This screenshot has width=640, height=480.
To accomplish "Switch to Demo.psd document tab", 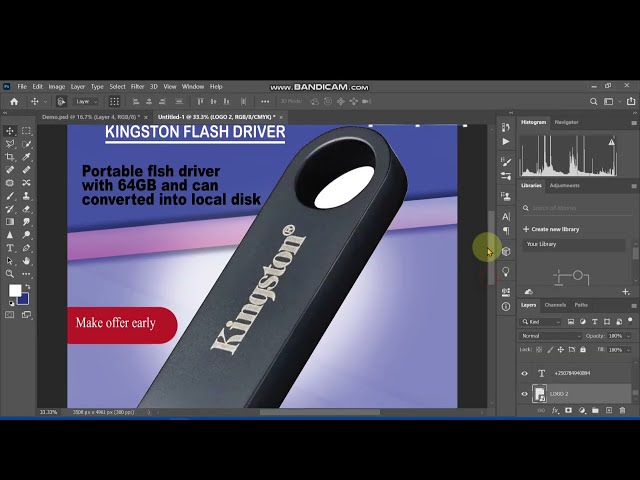I will tap(91, 117).
